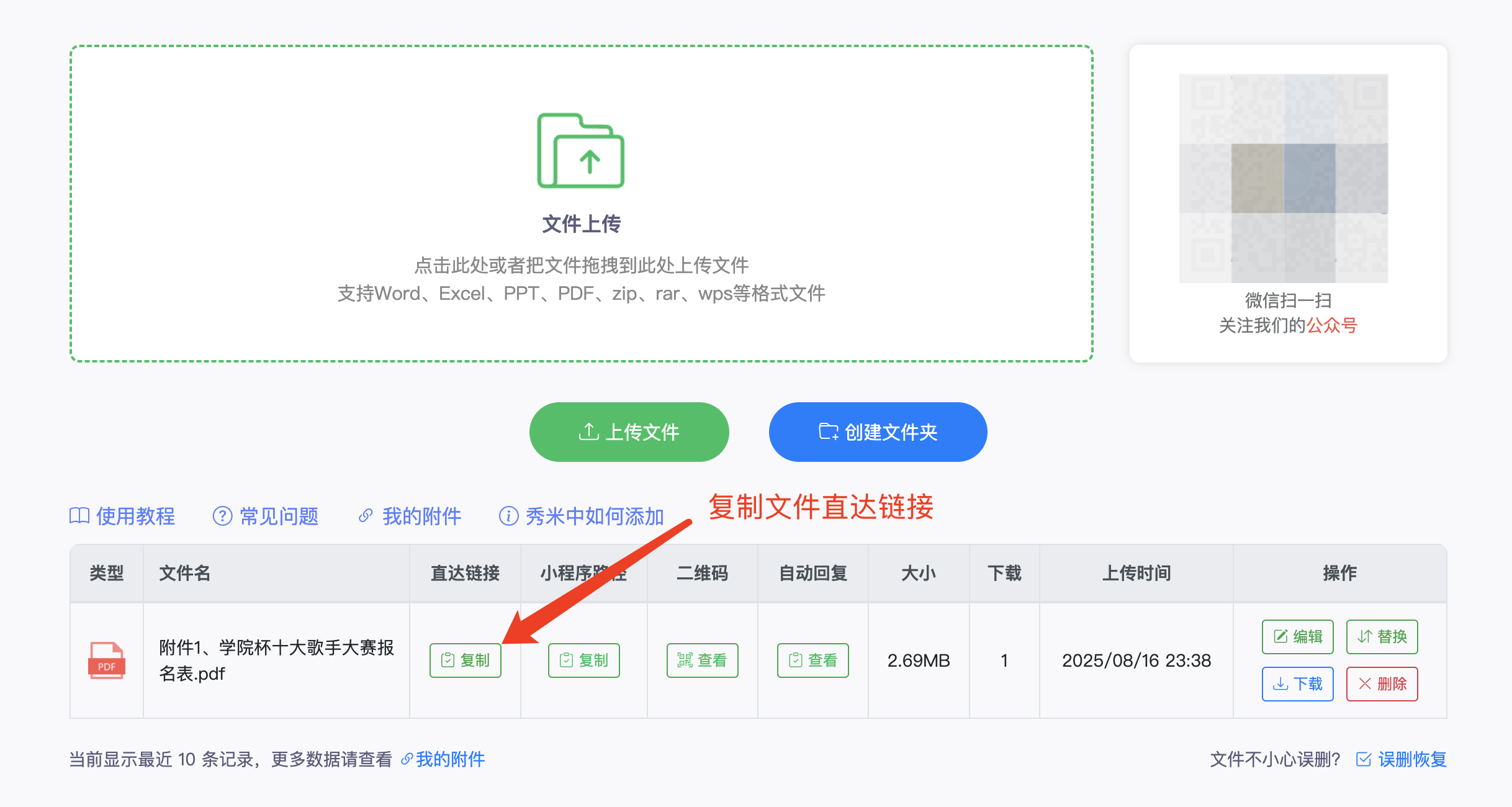Image resolution: width=1512 pixels, height=807 pixels.
Task: Copy the 小程序路径 of the file
Action: point(583,660)
